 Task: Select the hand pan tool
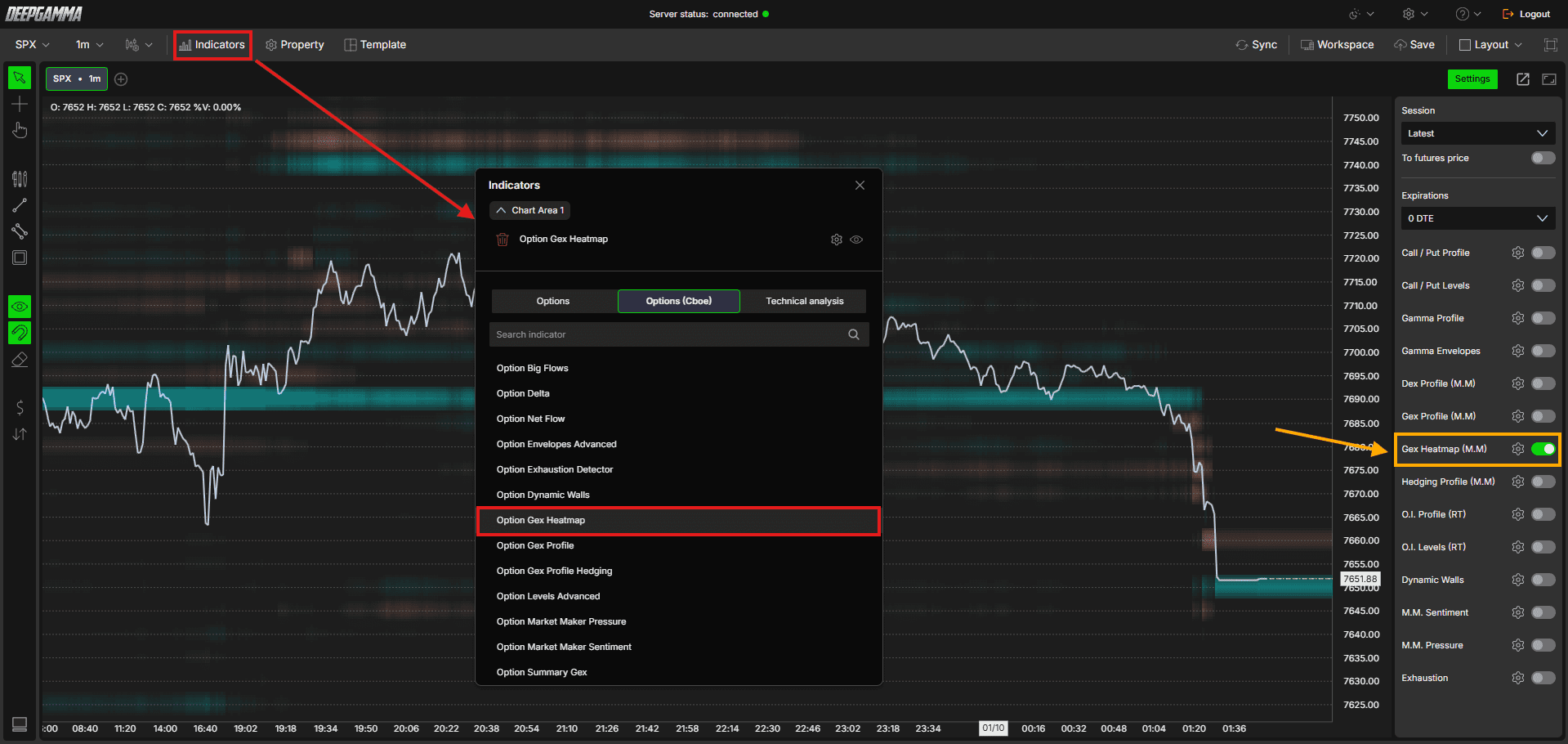pos(20,131)
